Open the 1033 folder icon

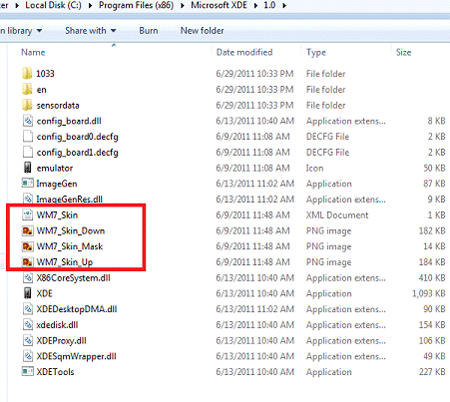[27, 73]
